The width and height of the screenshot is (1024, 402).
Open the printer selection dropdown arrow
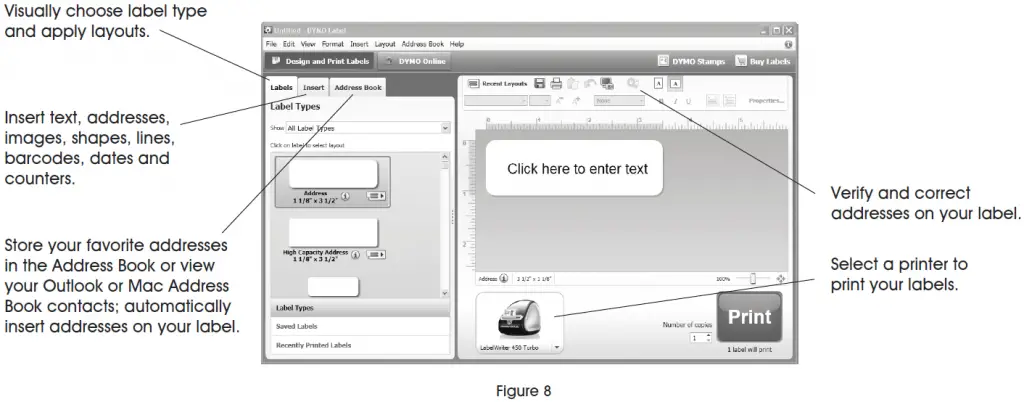556,348
